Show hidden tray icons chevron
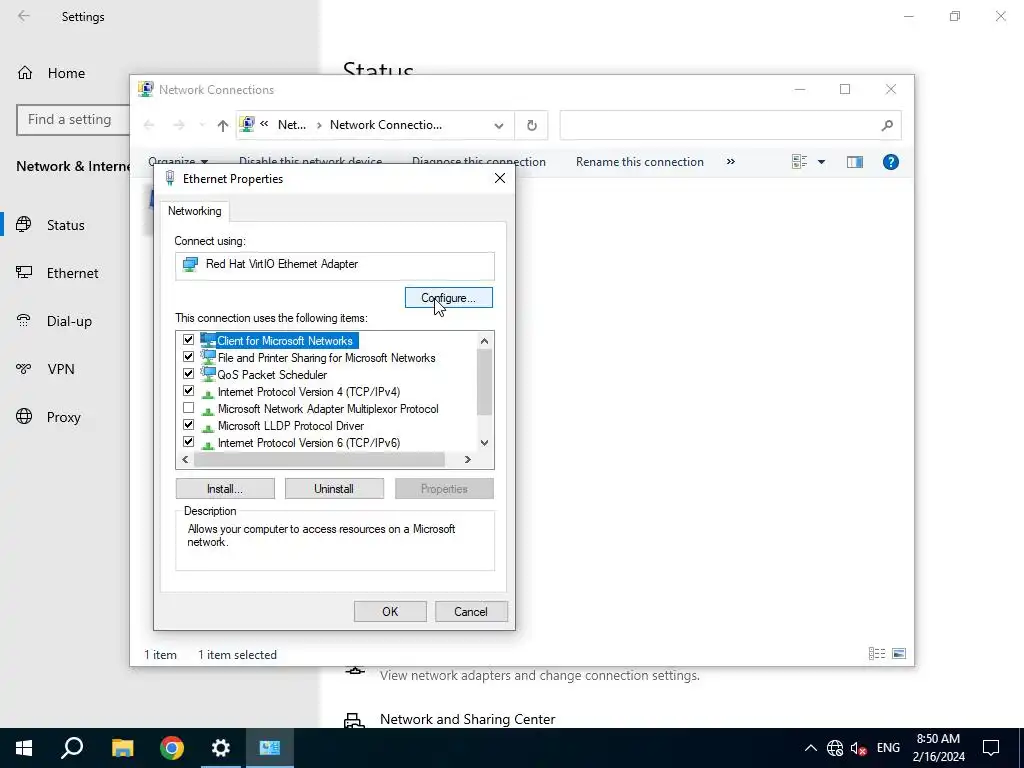1024x768 pixels. pyautogui.click(x=810, y=748)
